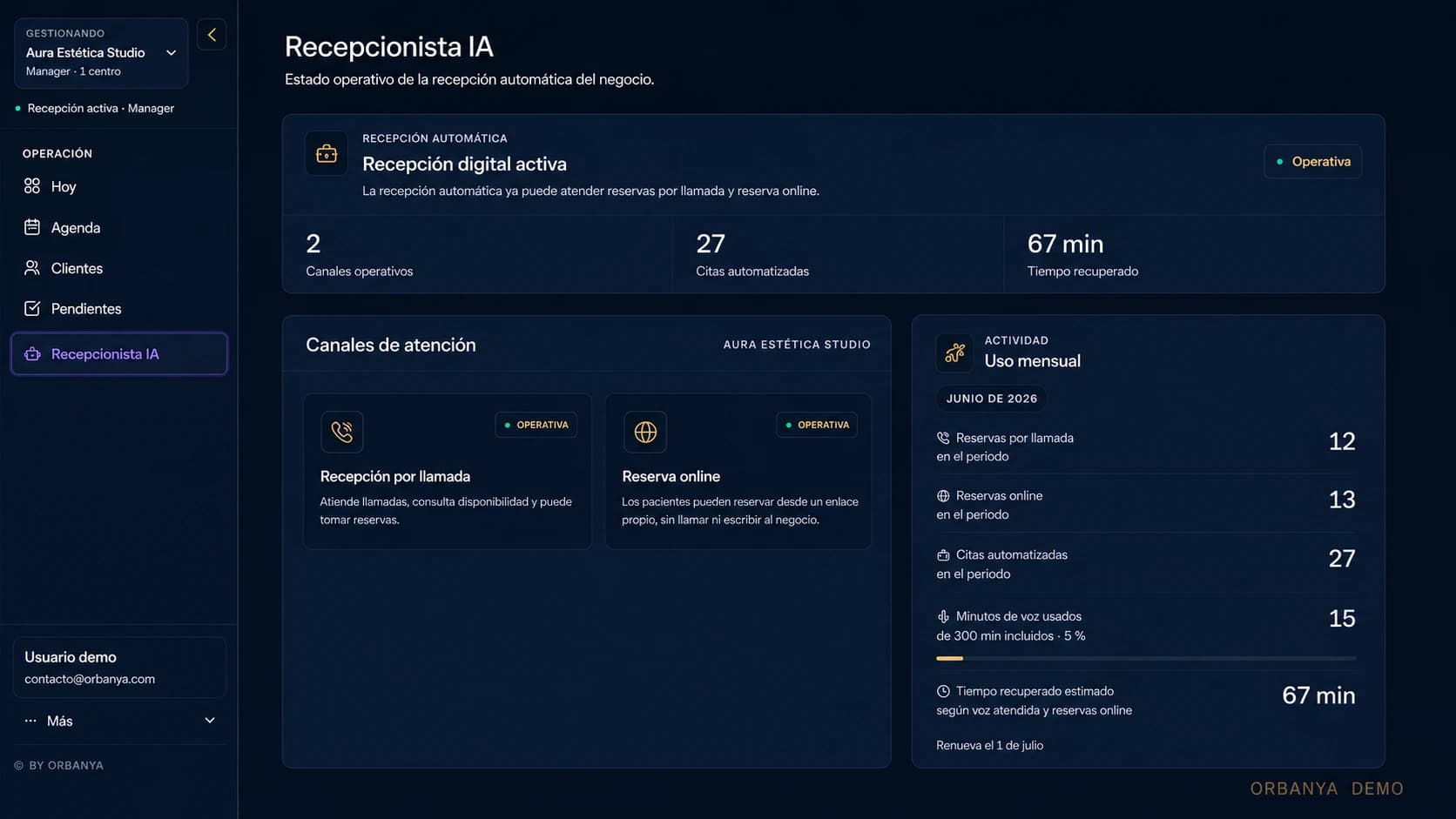The image size is (1456, 819).
Task: Click the Agenda calendar icon
Action: (x=32, y=227)
